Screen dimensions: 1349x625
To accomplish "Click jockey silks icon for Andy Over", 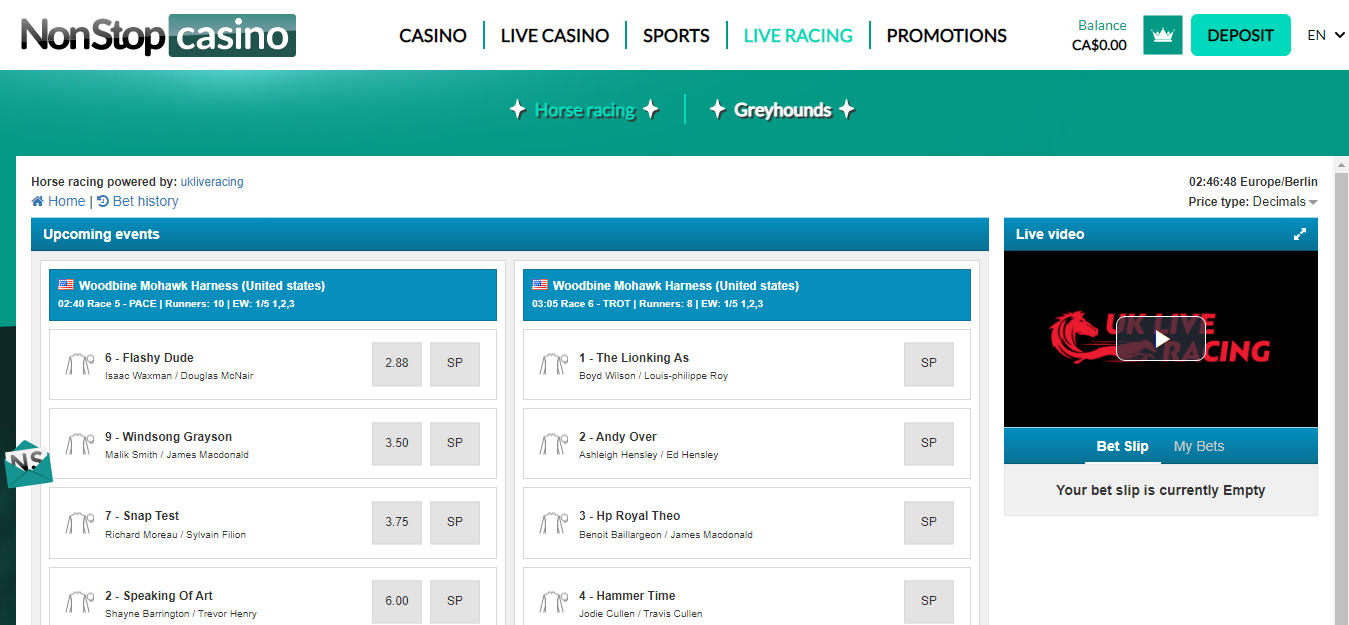I will coord(554,444).
